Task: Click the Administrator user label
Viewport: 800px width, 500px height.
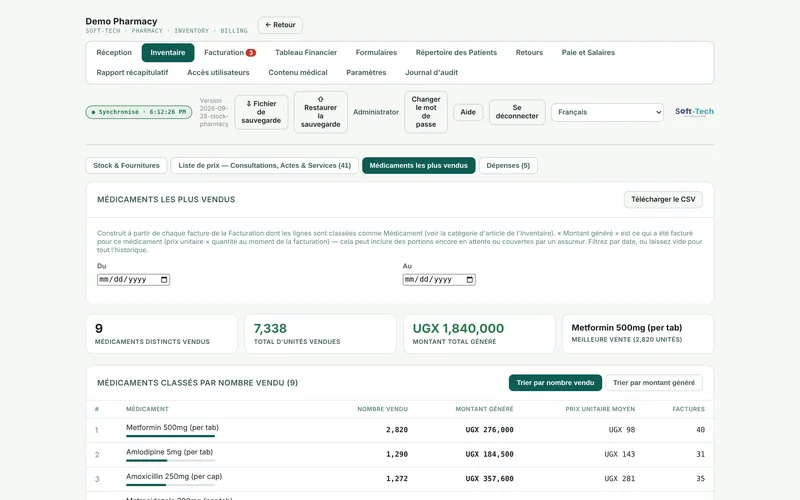Action: (376, 112)
